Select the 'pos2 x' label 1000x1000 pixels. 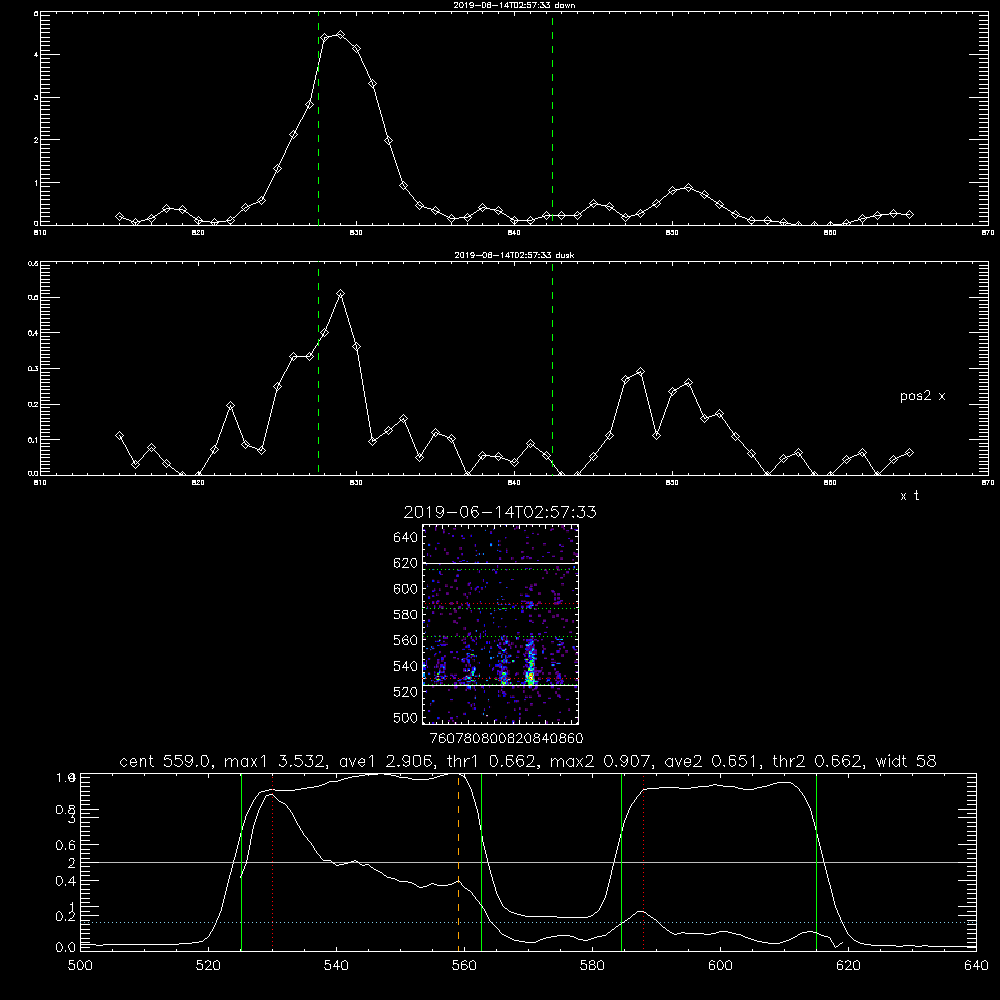[x=922, y=396]
